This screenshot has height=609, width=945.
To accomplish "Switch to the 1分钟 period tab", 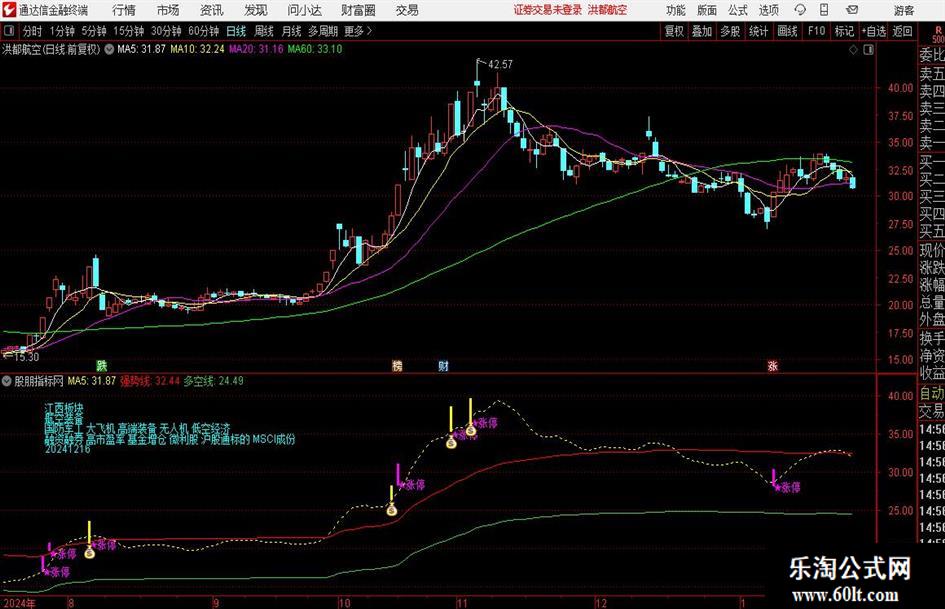I will tap(61, 31).
